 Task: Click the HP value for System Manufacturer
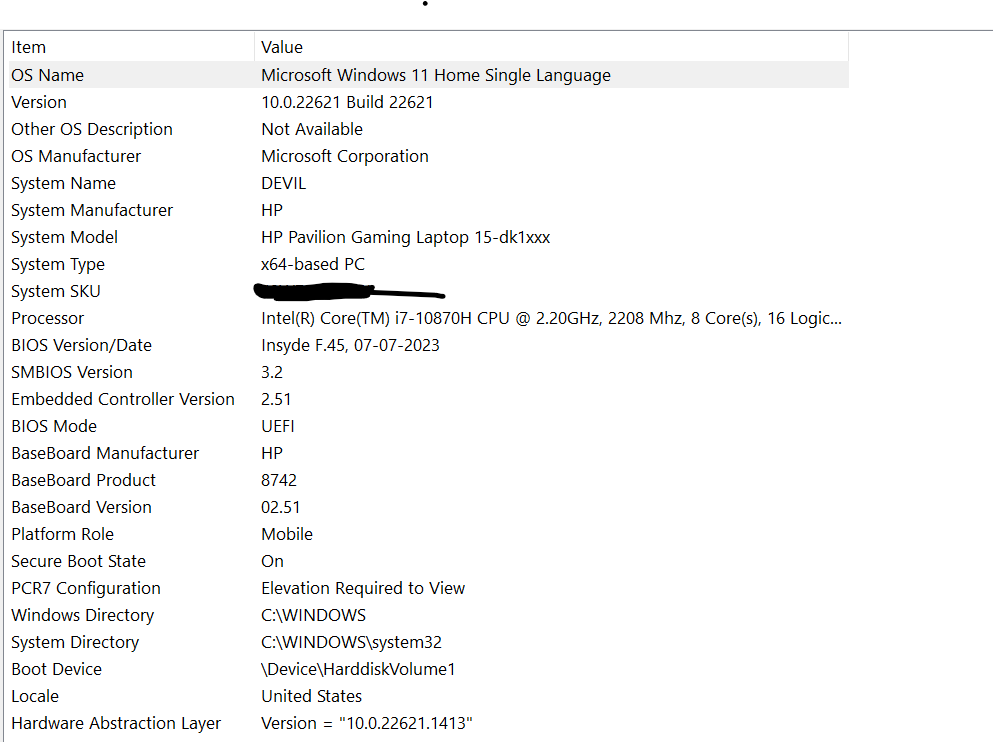272,210
